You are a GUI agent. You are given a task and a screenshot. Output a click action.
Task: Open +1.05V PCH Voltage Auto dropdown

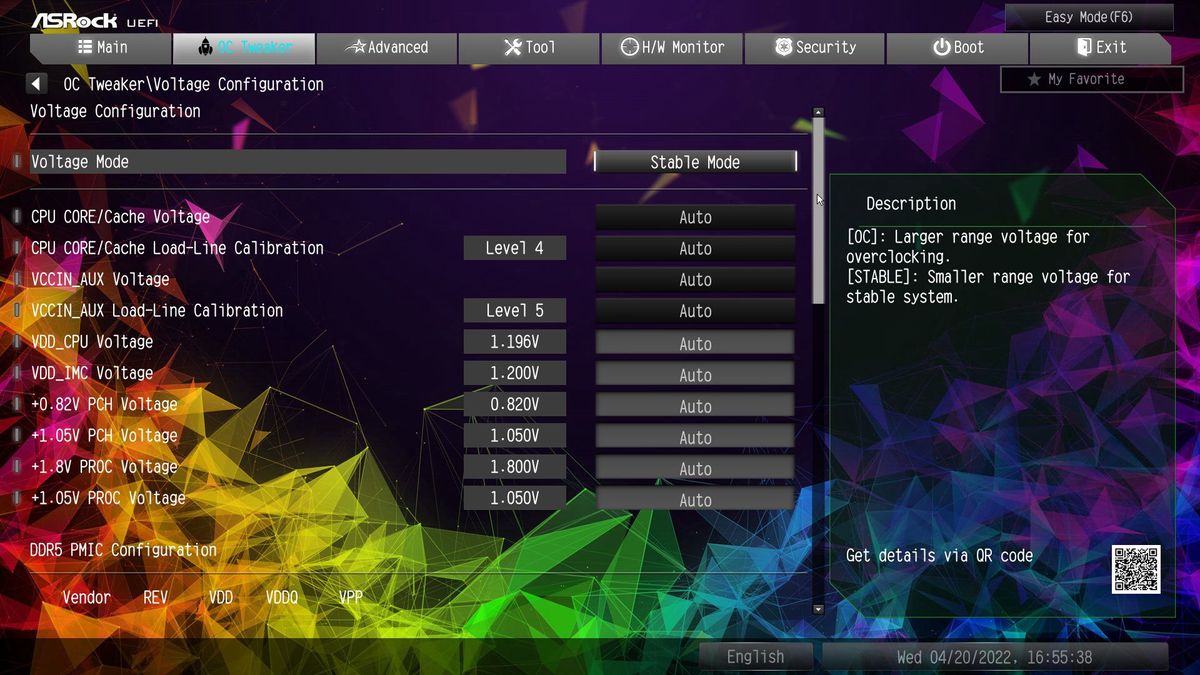[x=695, y=437]
